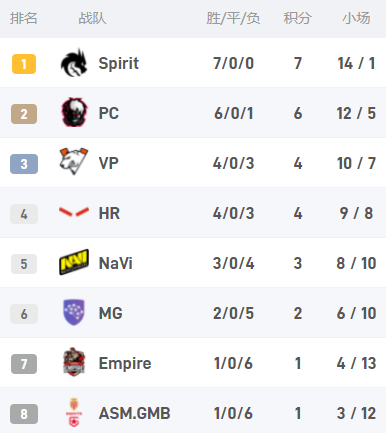Select the gold rank 1 badge
This screenshot has height=433, width=386.
24,64
